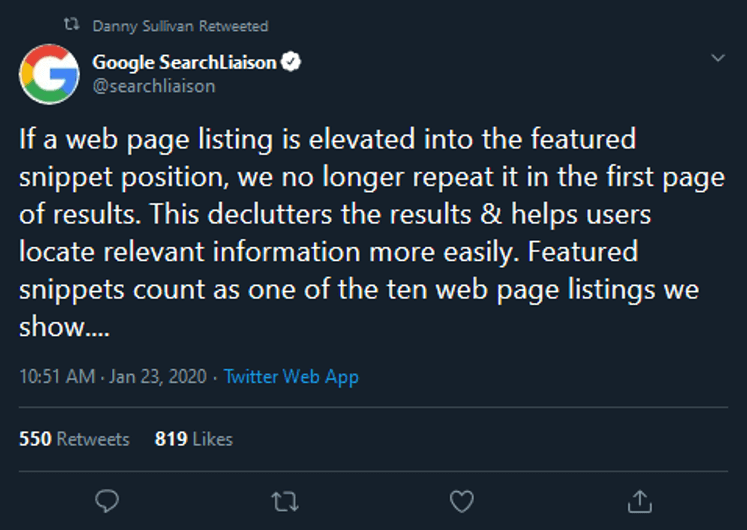Like the tweet with the heart icon

[462, 501]
